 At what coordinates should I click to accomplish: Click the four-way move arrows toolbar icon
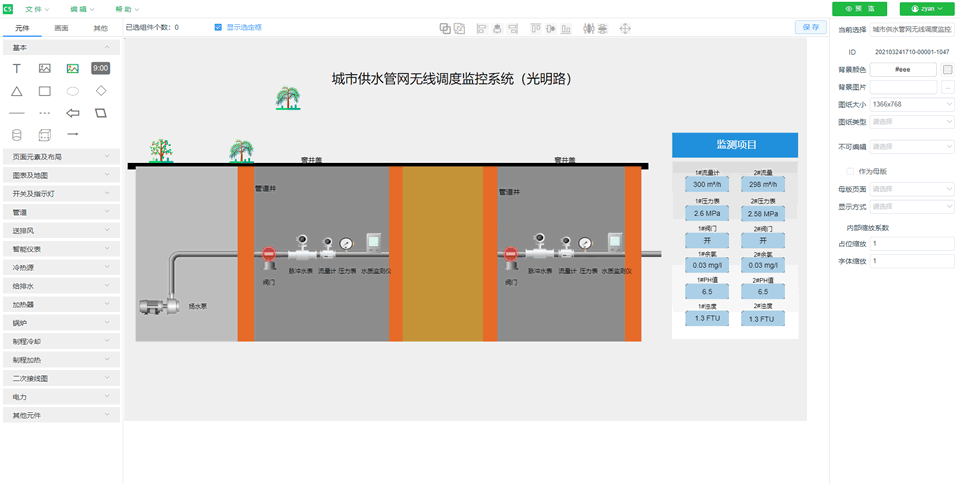pyautogui.click(x=625, y=28)
